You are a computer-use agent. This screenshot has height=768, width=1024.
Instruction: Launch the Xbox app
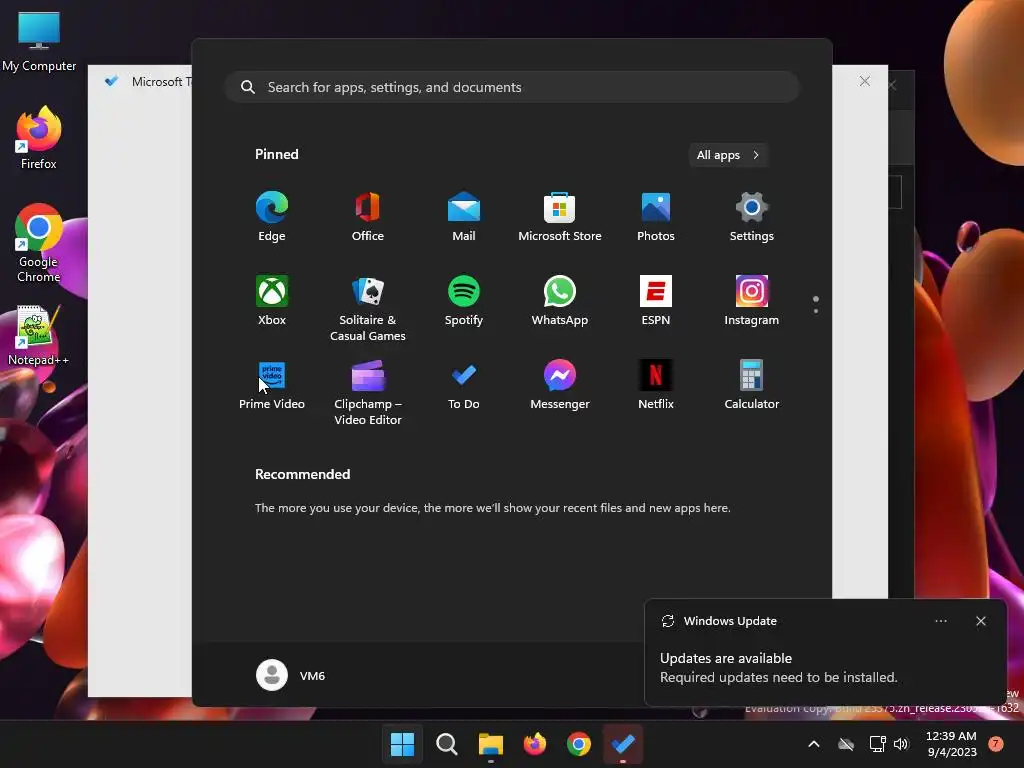coord(272,302)
